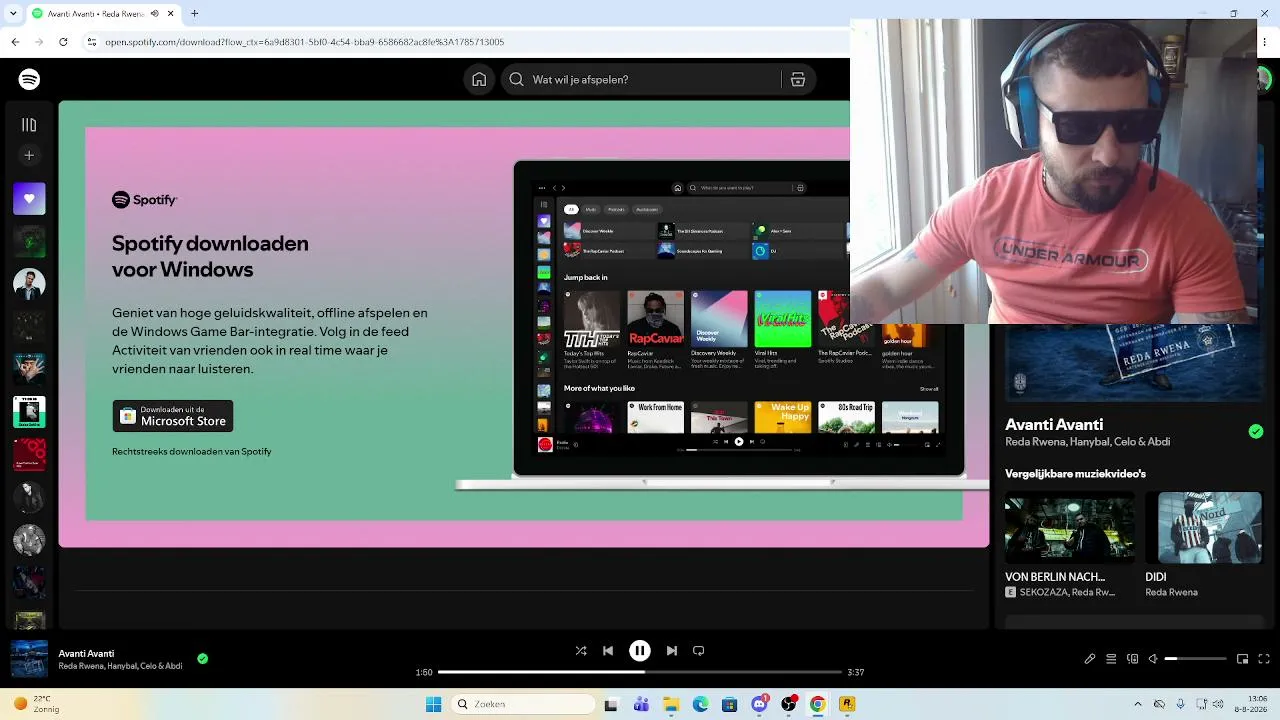1280x720 pixels.
Task: Open the weather widget showing 22°C Zonnig
Action: 38,705
